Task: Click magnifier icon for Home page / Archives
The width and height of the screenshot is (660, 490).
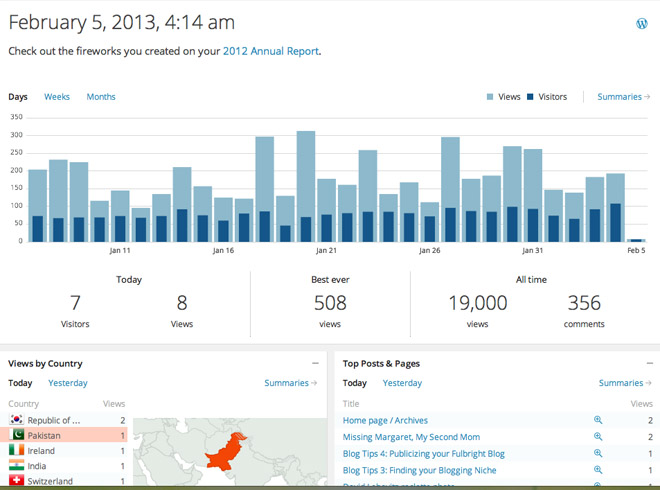Action: tap(598, 421)
